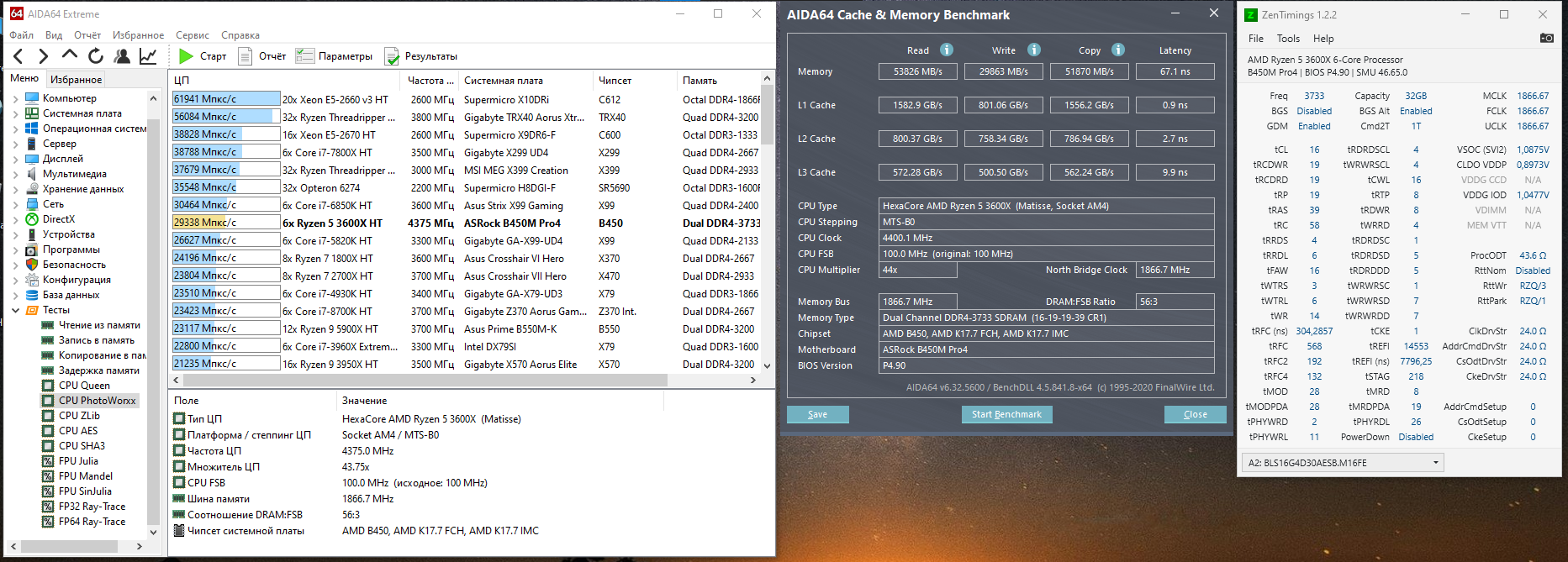This screenshot has width=1568, height=562.
Task: Select the 6x Ryzen 5 3600X HT result row
Action: (x=466, y=223)
